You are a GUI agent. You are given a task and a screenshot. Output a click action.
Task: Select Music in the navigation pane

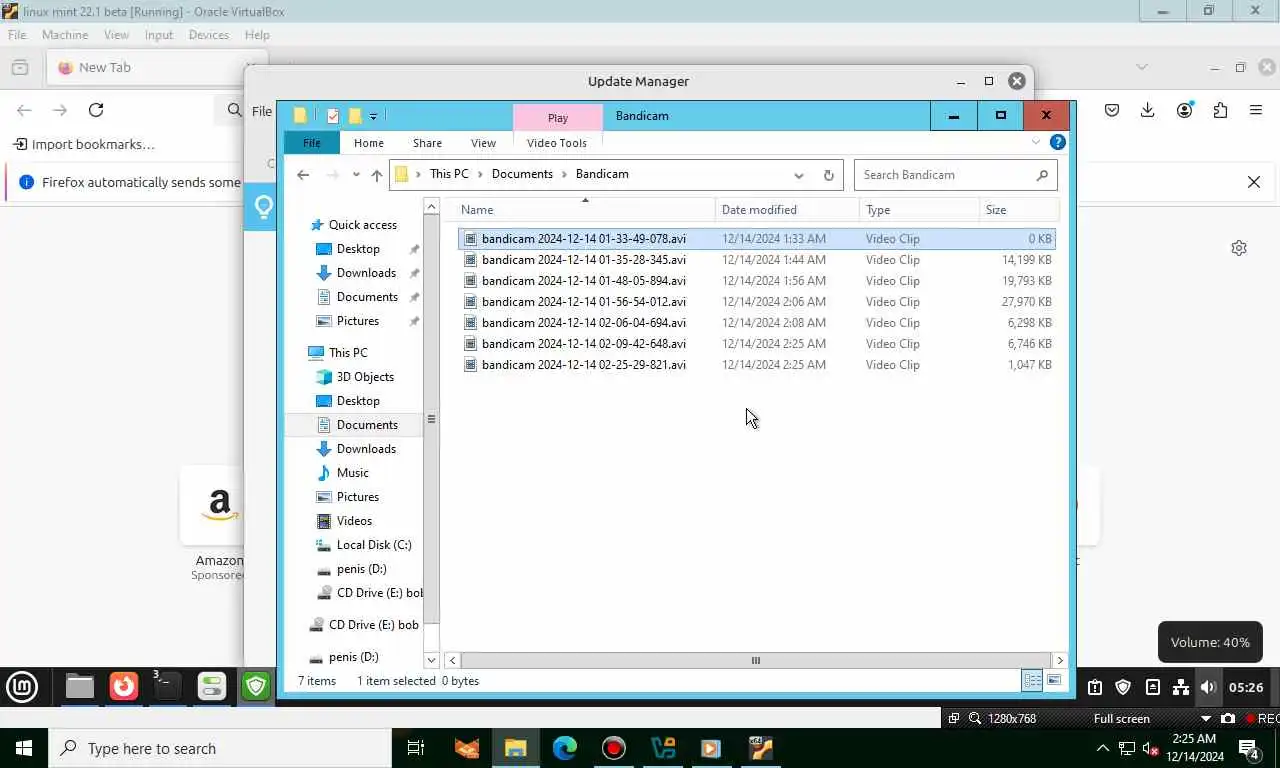pos(352,473)
